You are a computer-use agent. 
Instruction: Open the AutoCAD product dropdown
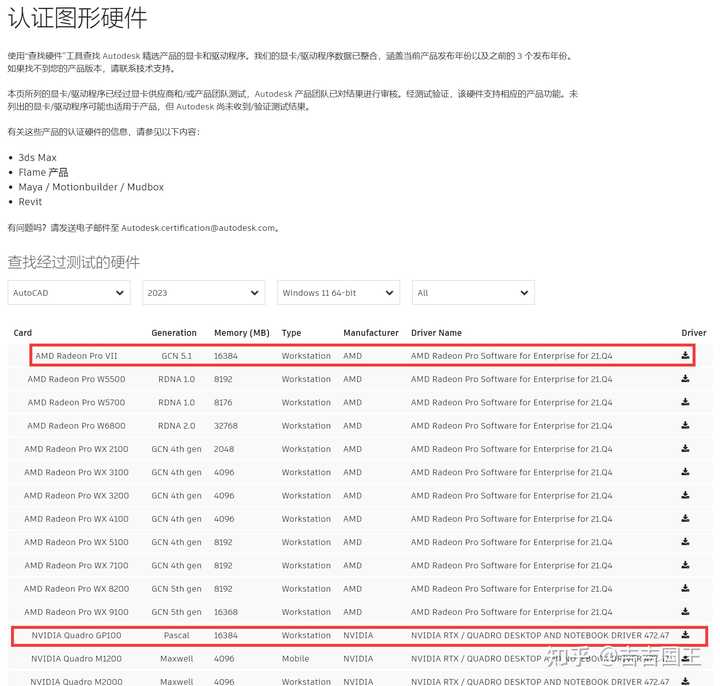coord(69,292)
